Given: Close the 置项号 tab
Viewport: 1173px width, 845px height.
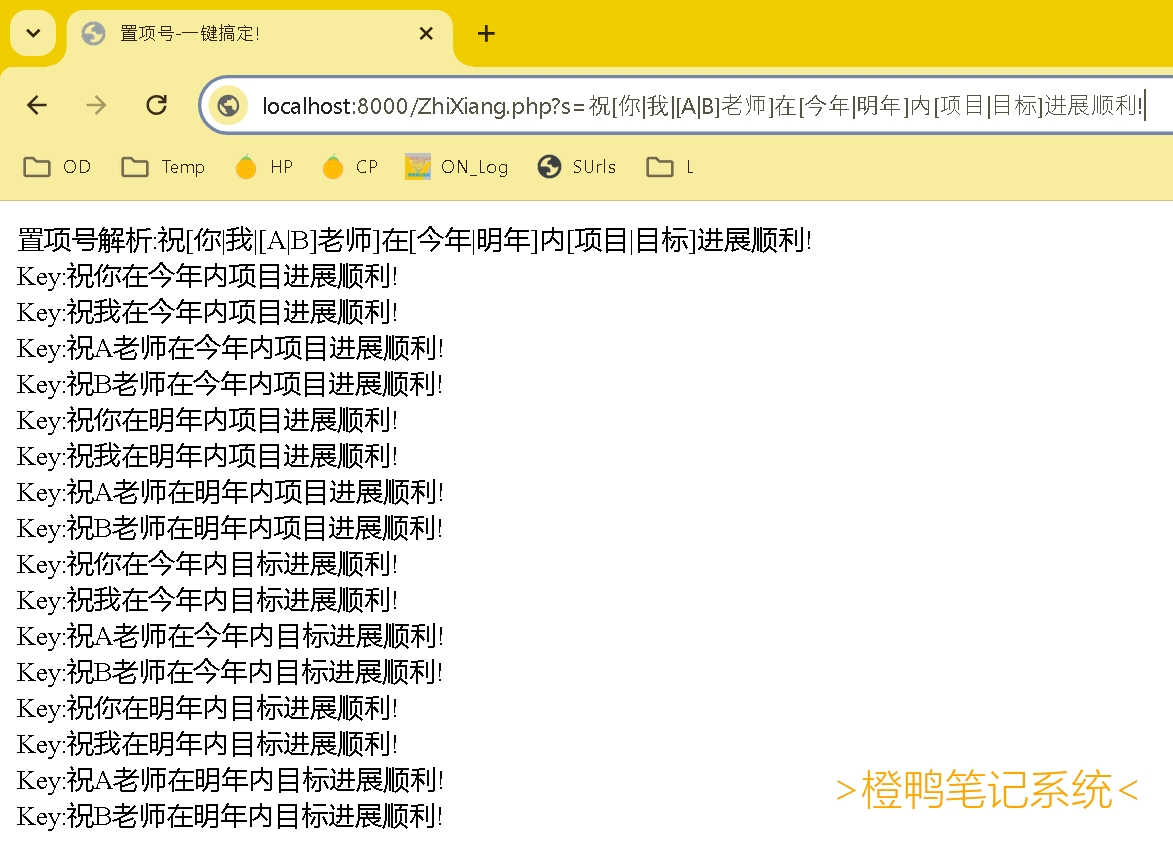Looking at the screenshot, I should [x=426, y=33].
